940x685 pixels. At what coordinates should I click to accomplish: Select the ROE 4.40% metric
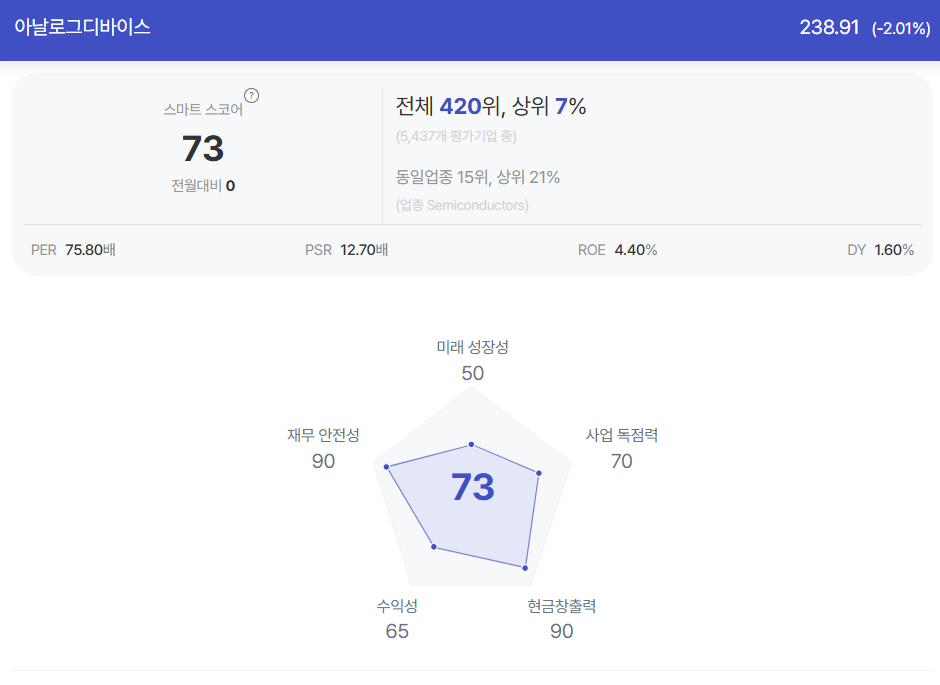(x=617, y=250)
